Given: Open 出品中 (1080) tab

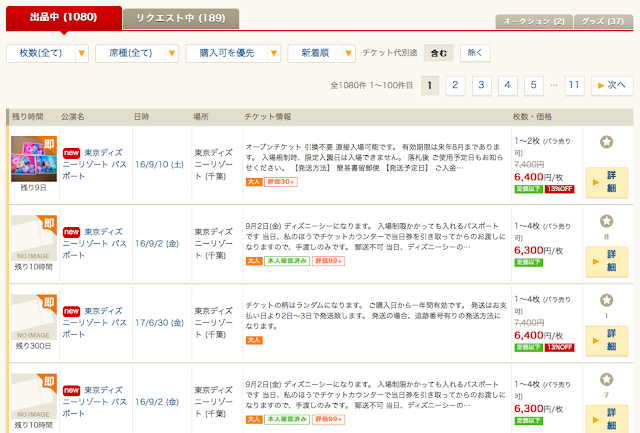Looking at the screenshot, I should pyautogui.click(x=64, y=18).
